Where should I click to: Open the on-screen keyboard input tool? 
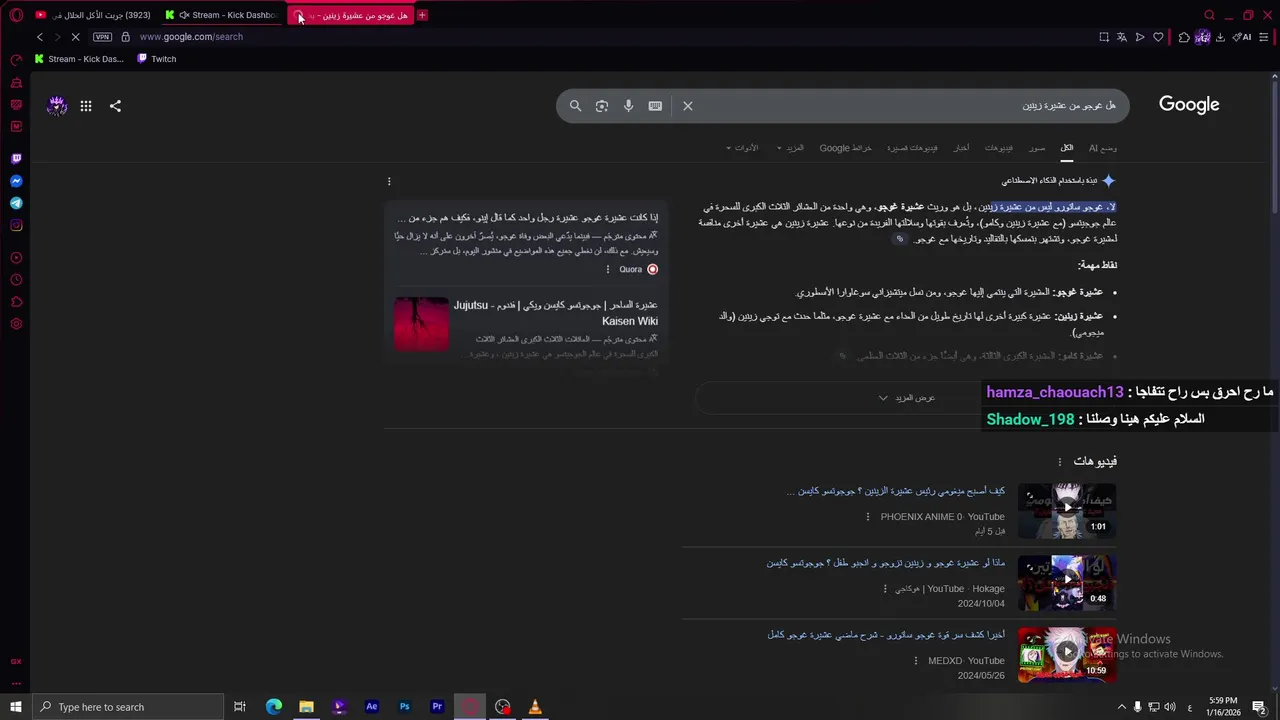click(x=655, y=106)
